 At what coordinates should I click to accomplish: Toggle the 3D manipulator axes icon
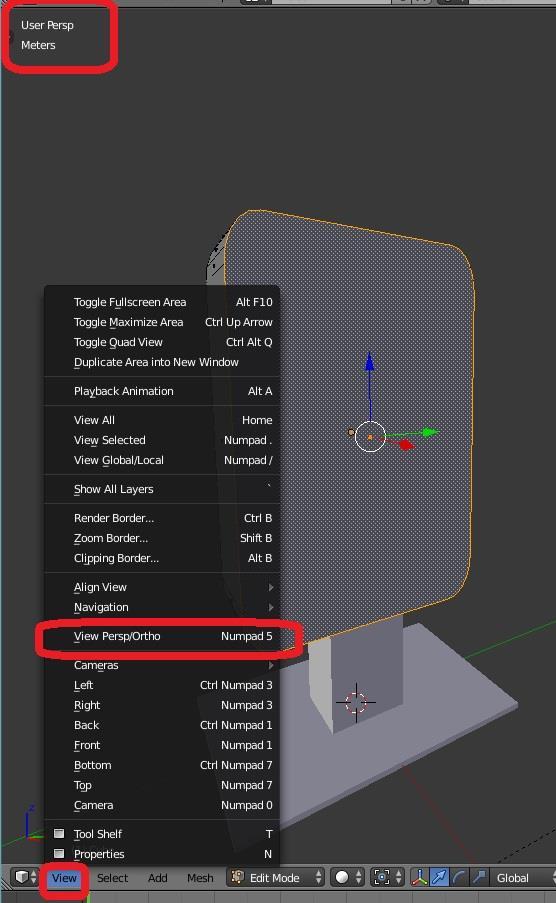tap(419, 877)
